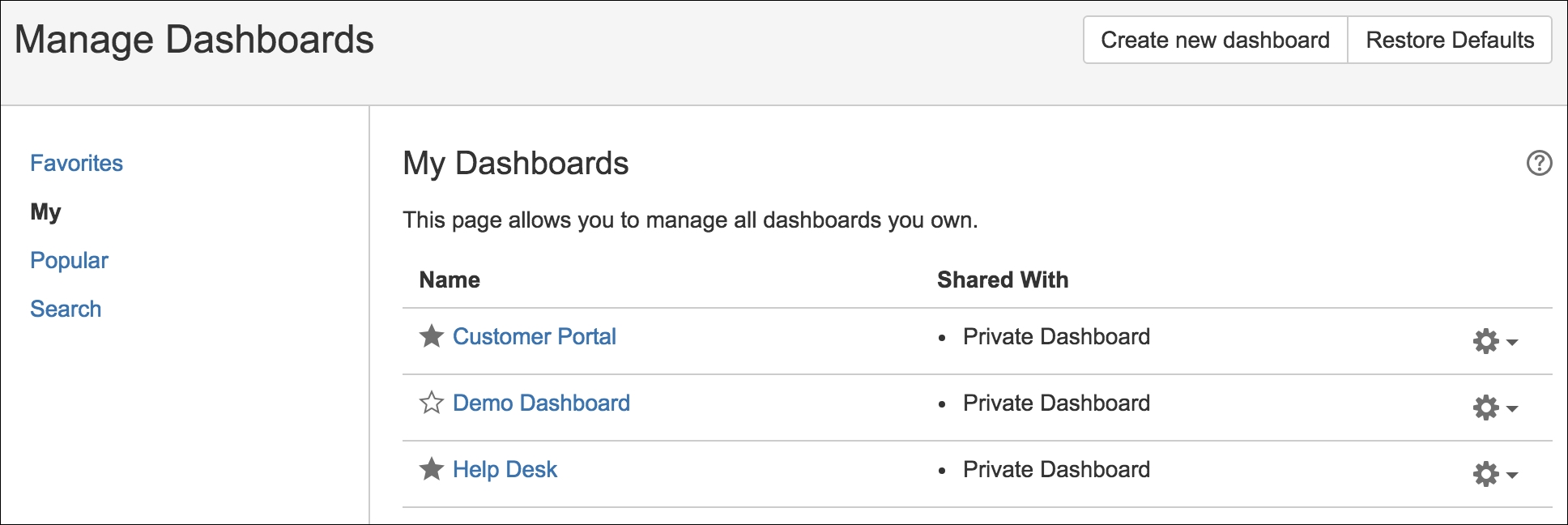Toggle the Help Desk favorite star

(432, 468)
